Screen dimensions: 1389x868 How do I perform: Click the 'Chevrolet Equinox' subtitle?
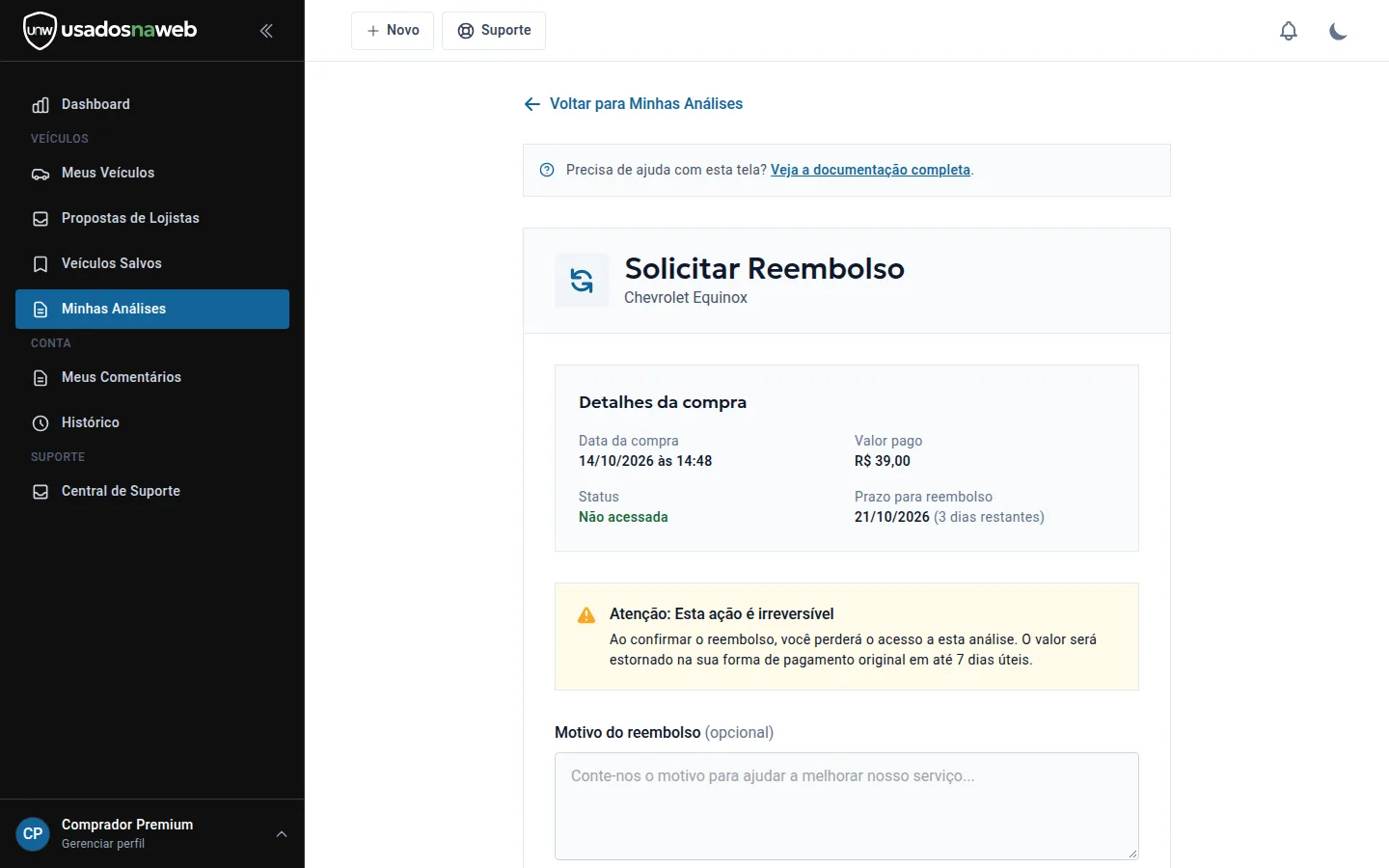686,297
